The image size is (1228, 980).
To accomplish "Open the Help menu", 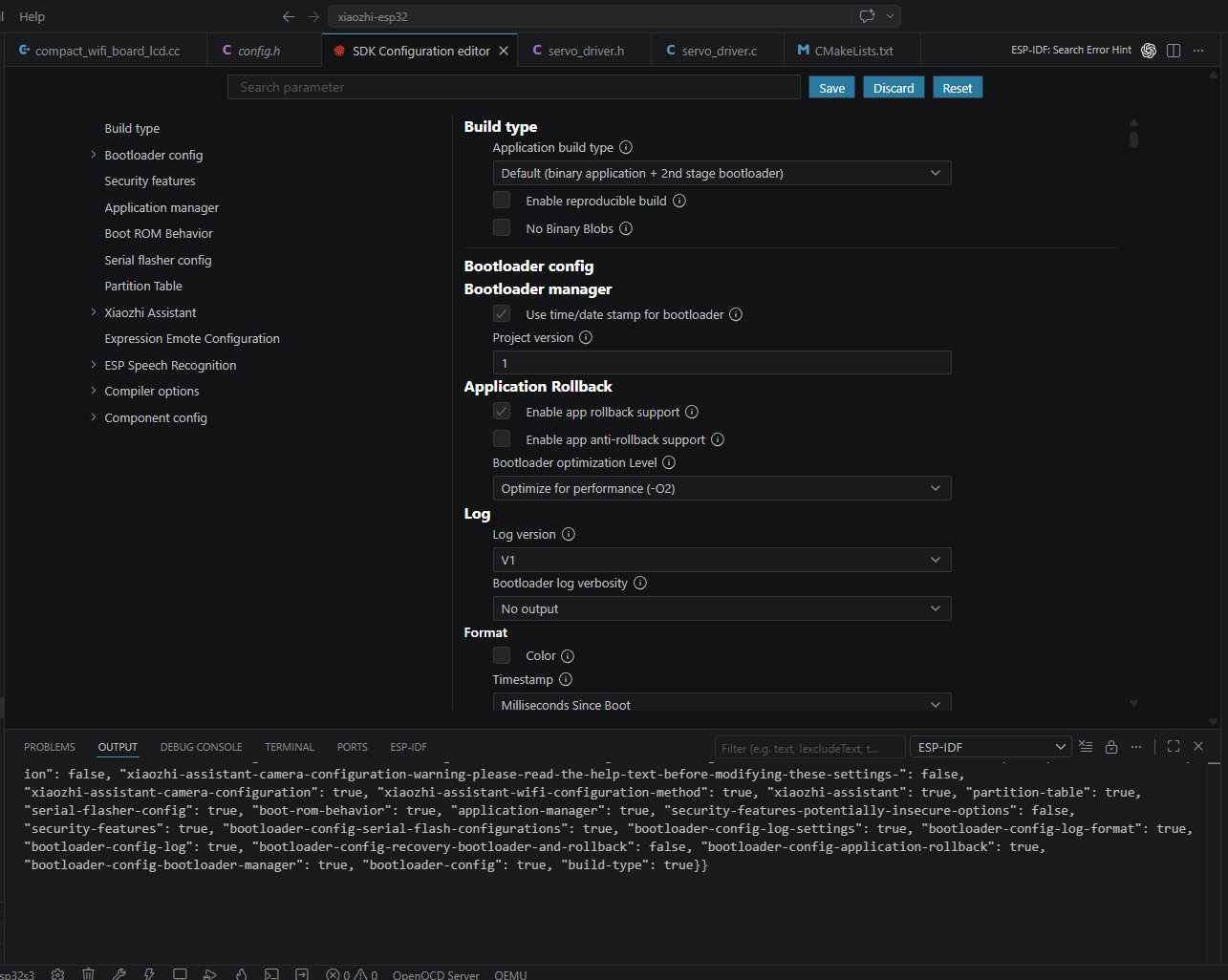I will click(x=32, y=16).
